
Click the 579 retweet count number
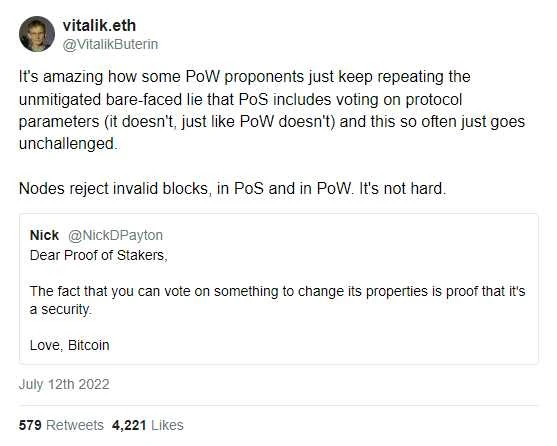pyautogui.click(x=30, y=425)
